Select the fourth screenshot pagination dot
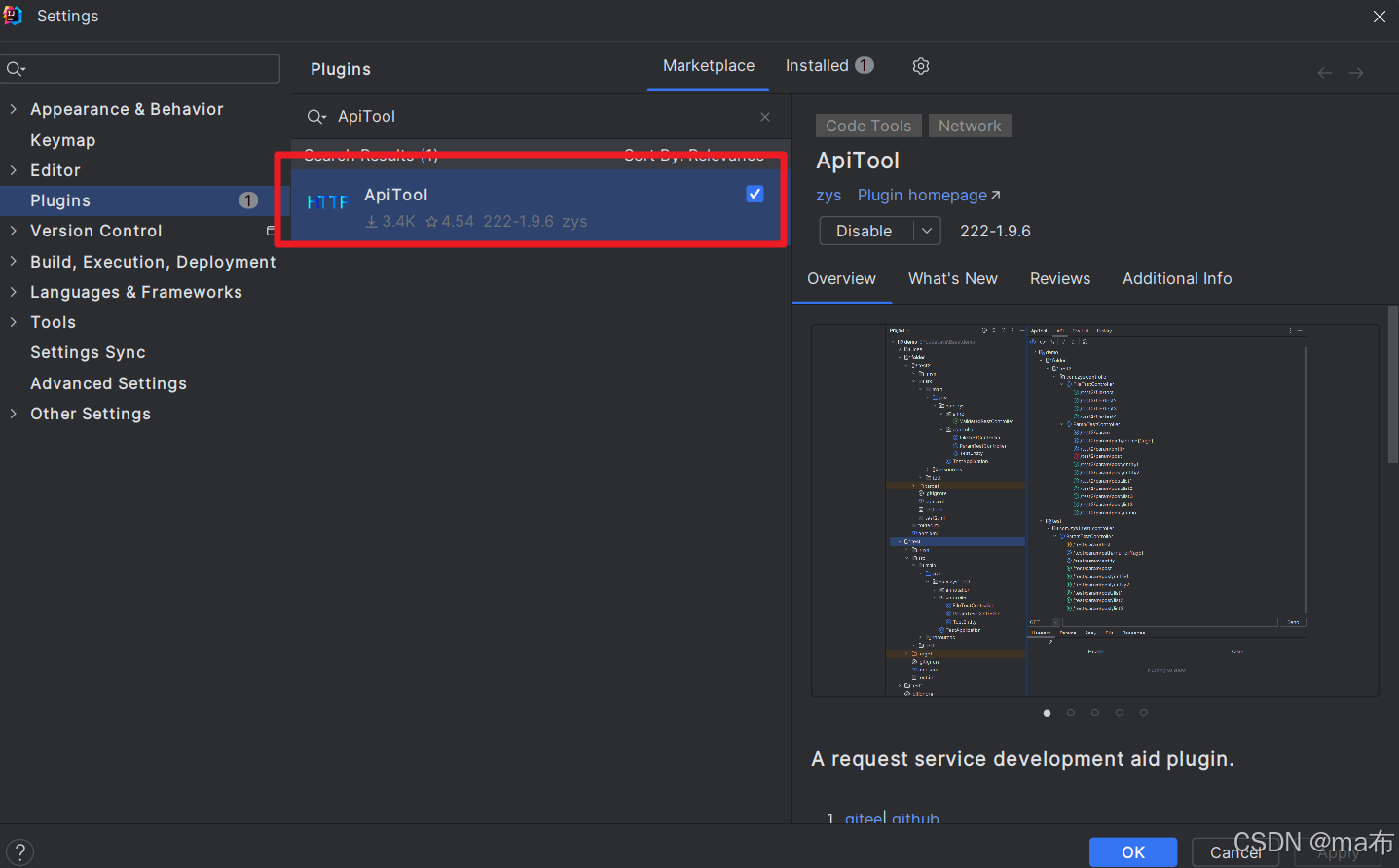The width and height of the screenshot is (1399, 868). (1120, 713)
